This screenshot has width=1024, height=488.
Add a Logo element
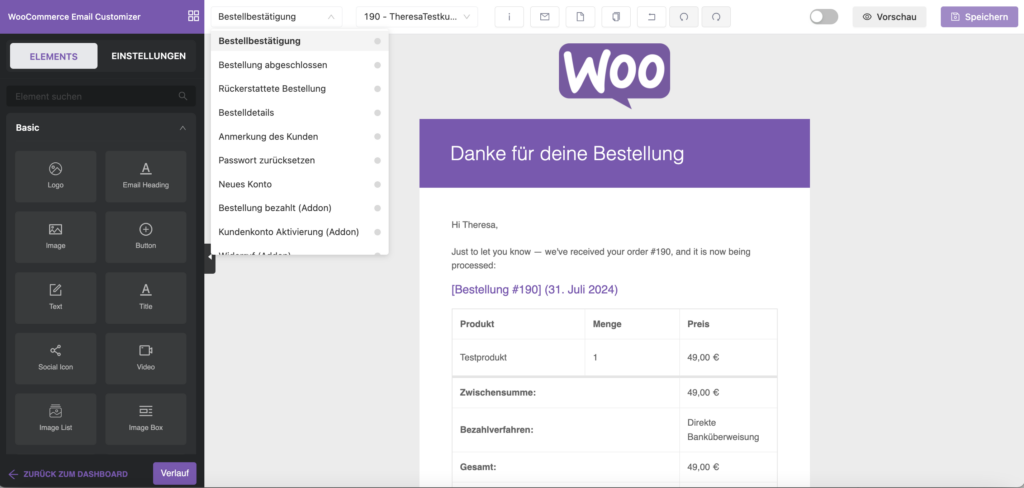56,176
